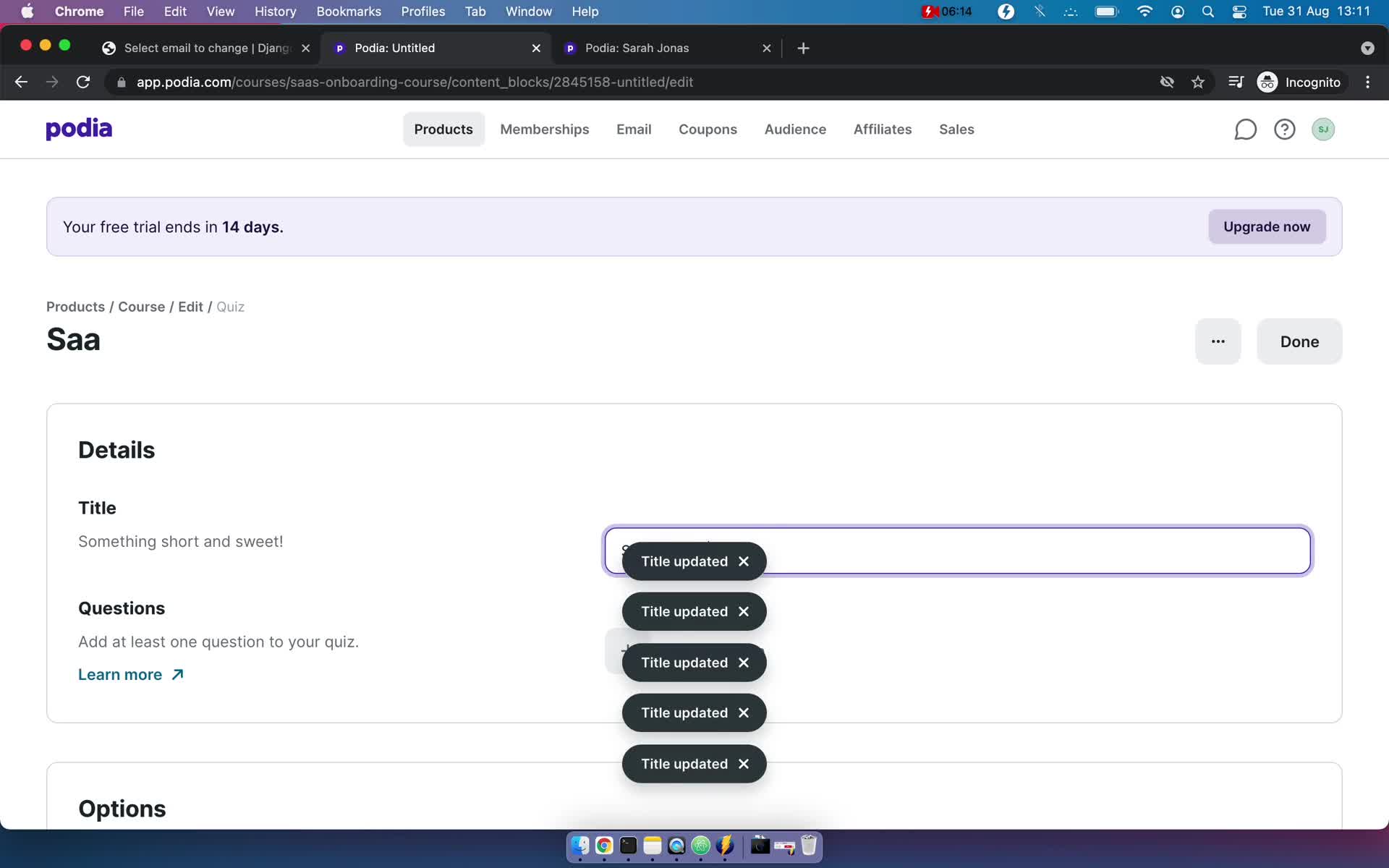The image size is (1389, 868).
Task: Click the Podia home logo icon
Action: tap(80, 128)
